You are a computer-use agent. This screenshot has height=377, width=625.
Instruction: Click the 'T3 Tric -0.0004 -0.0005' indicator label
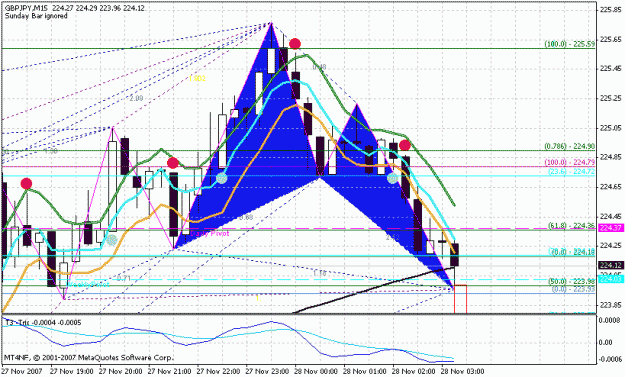click(43, 322)
